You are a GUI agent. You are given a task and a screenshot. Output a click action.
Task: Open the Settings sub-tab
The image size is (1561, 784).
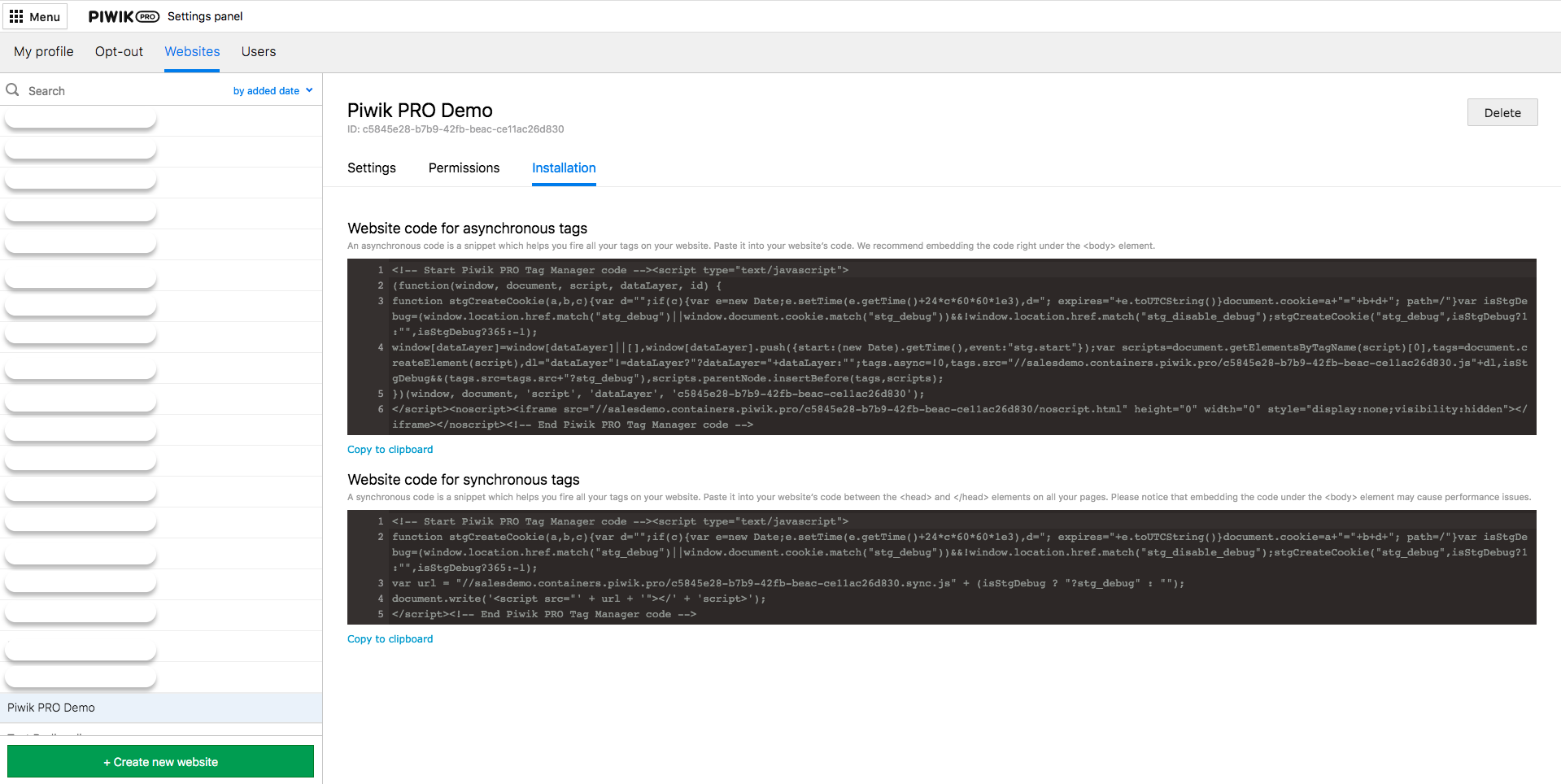[372, 168]
